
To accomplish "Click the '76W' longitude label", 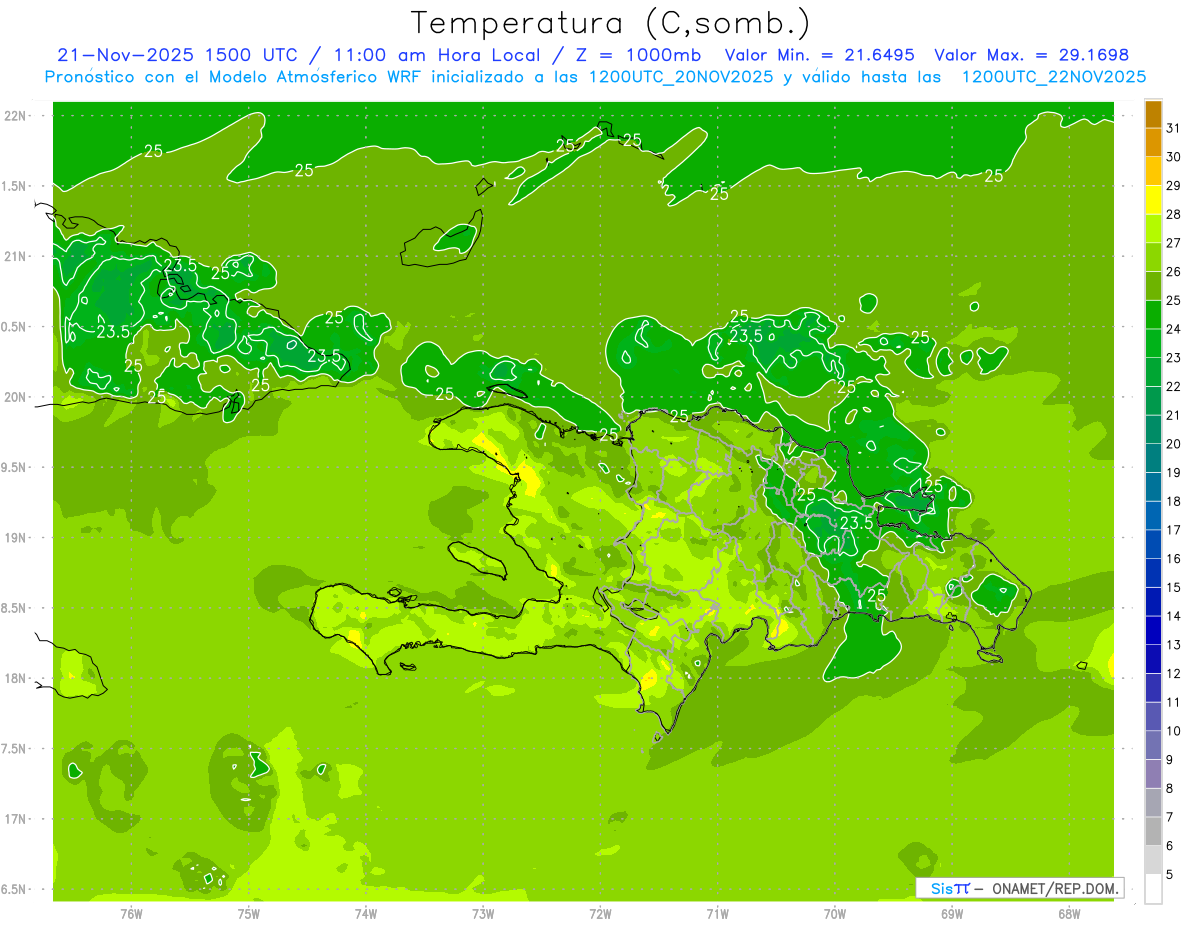I will point(131,913).
